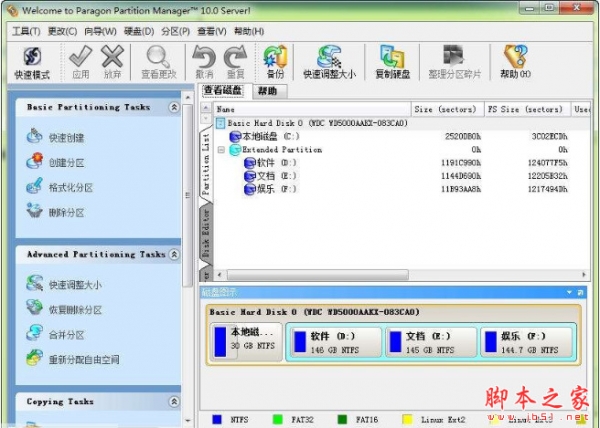600x428 pixels.
Task: Click 快速调整大小 icon in toolbar
Action: point(329,62)
